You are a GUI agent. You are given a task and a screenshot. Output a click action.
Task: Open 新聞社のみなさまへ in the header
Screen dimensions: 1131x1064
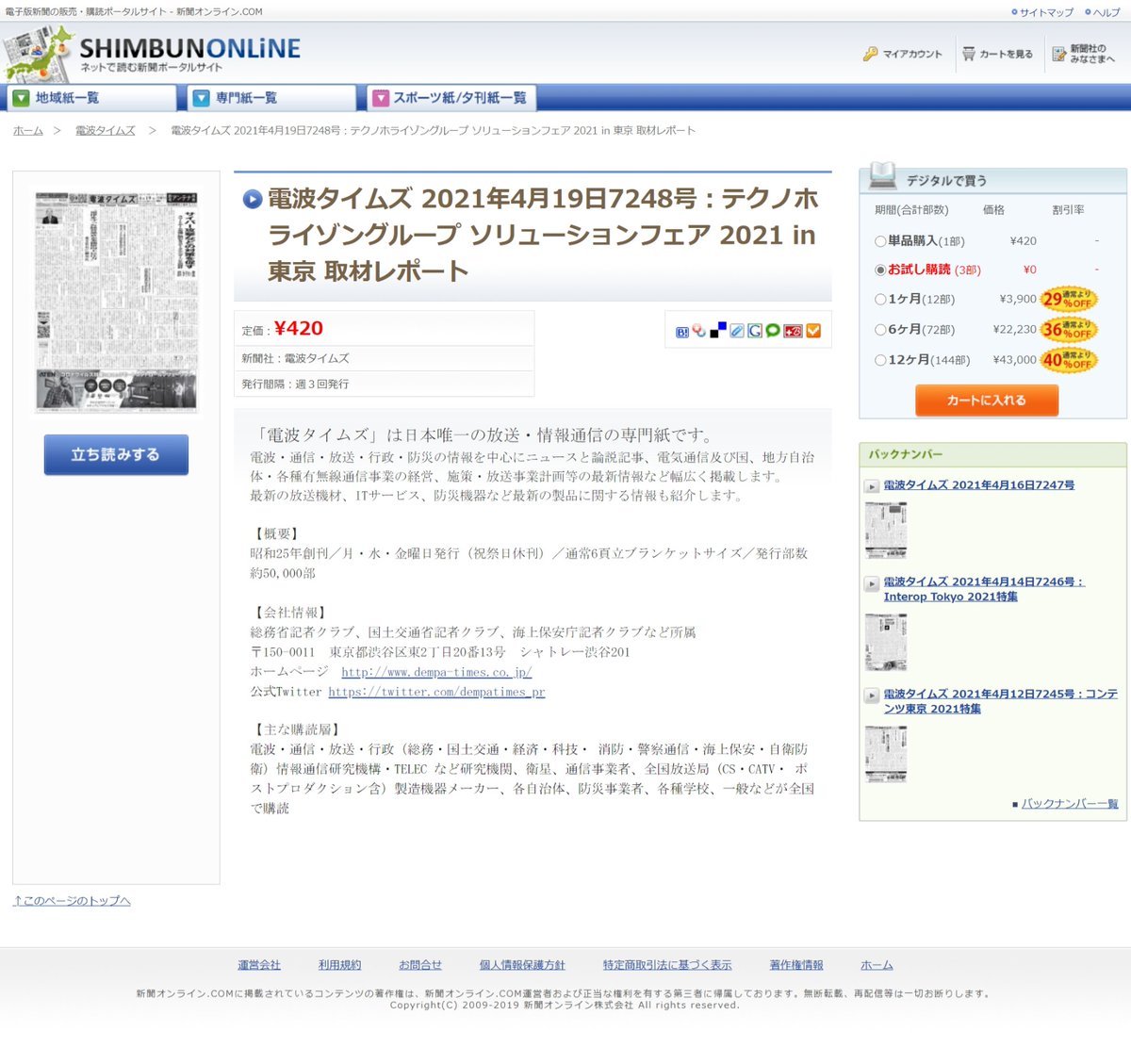pos(1092,54)
